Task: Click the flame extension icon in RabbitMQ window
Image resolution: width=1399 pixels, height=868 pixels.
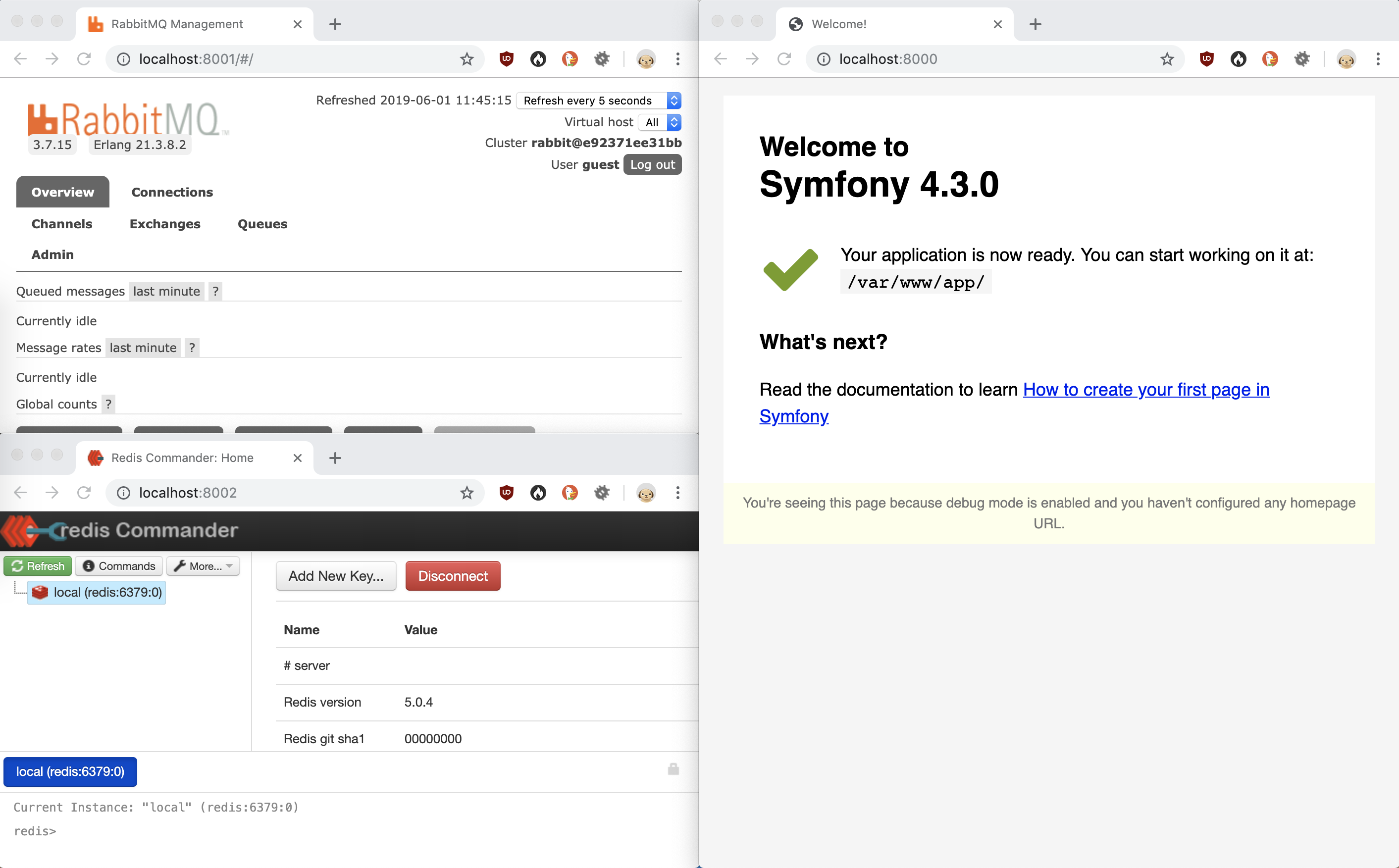Action: coord(538,58)
